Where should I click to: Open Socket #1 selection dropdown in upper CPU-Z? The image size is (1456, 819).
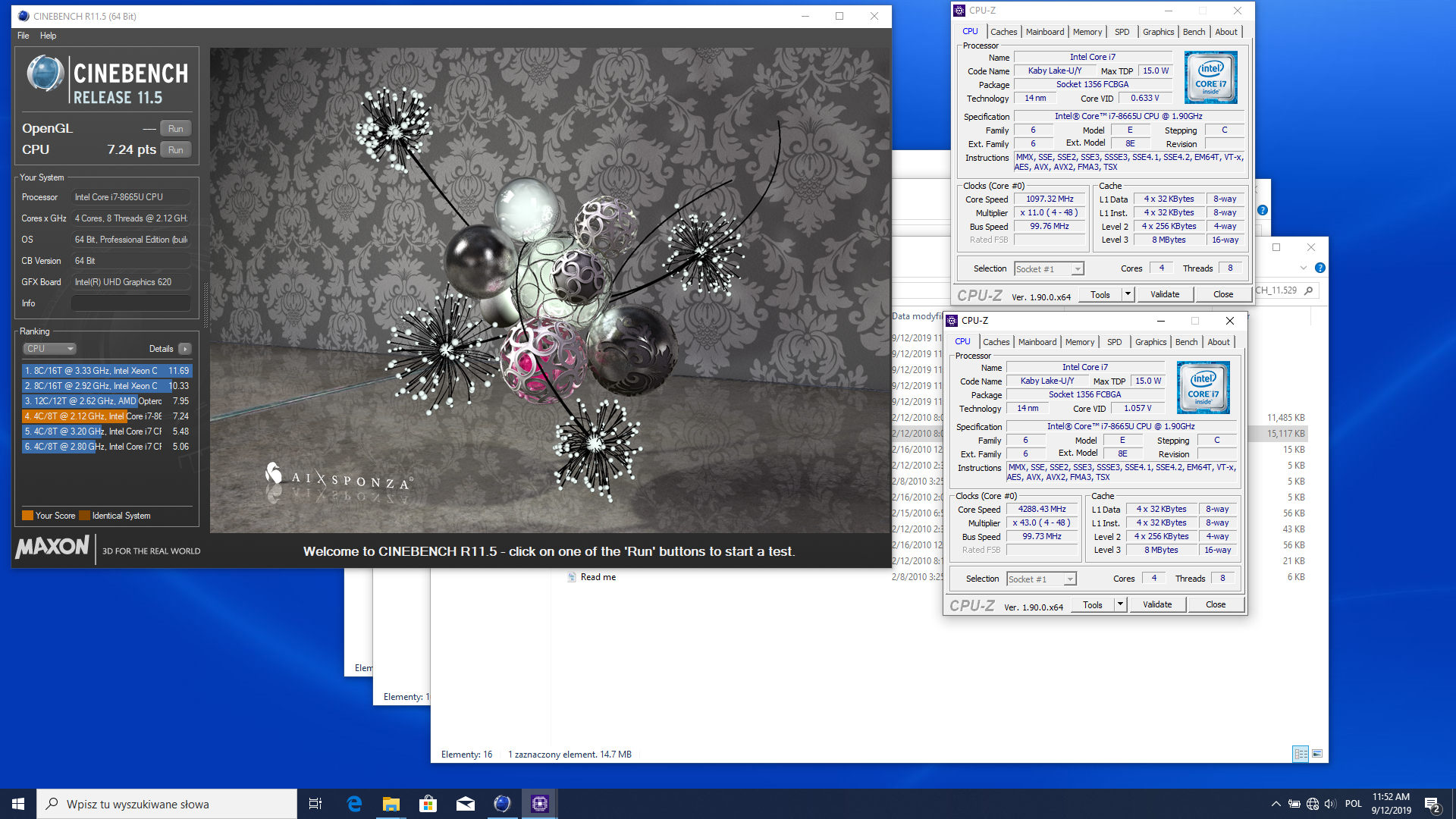[1049, 269]
